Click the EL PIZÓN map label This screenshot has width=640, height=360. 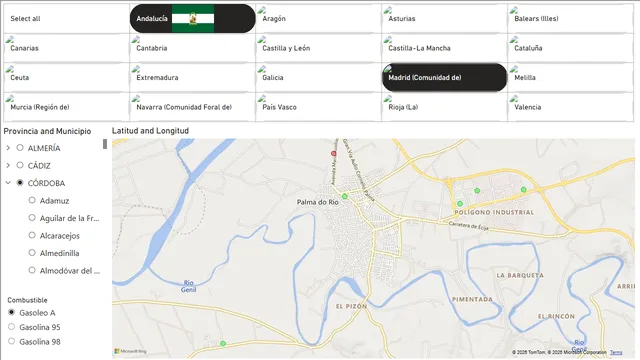[x=351, y=306]
